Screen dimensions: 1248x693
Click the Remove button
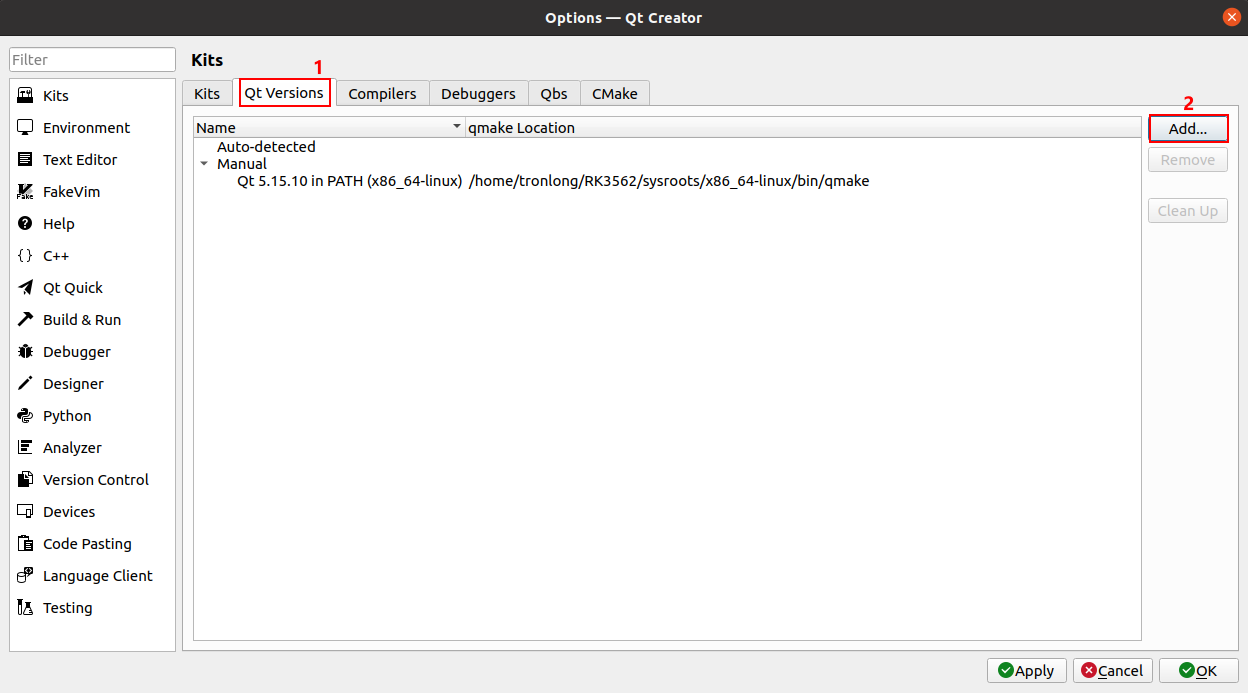pos(1188,160)
